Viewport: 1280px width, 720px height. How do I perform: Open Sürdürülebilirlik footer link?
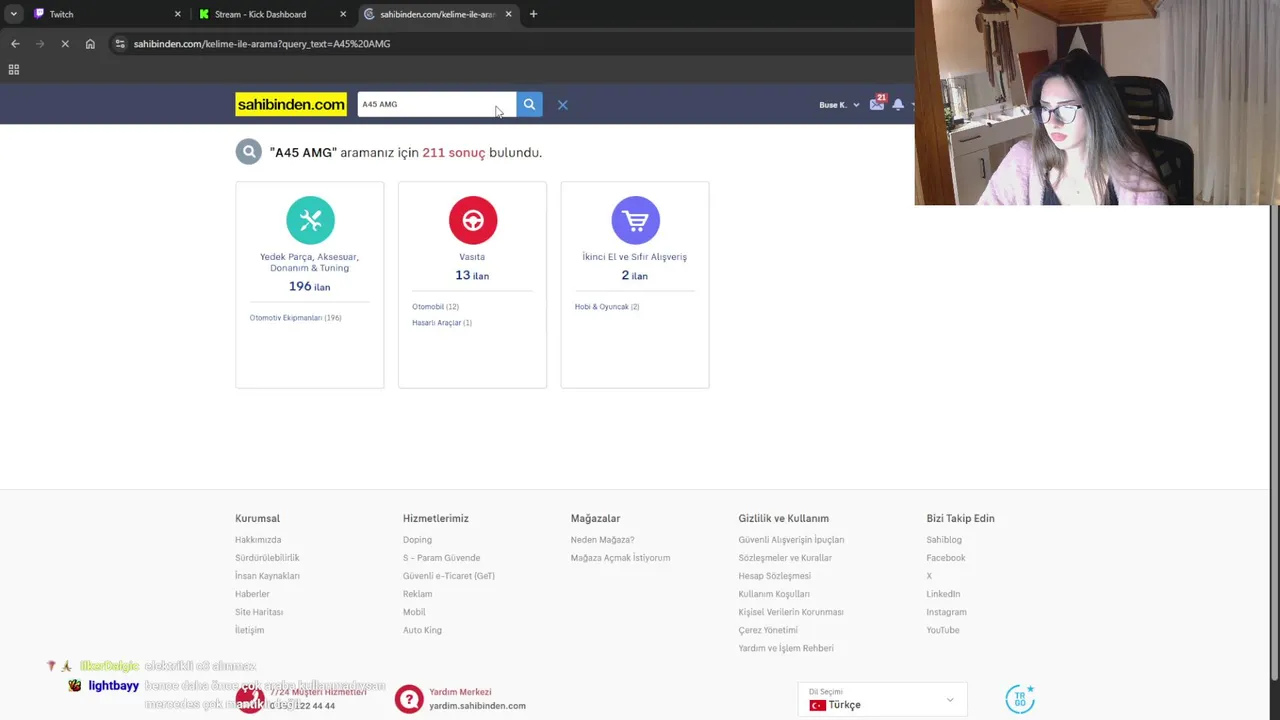[267, 558]
